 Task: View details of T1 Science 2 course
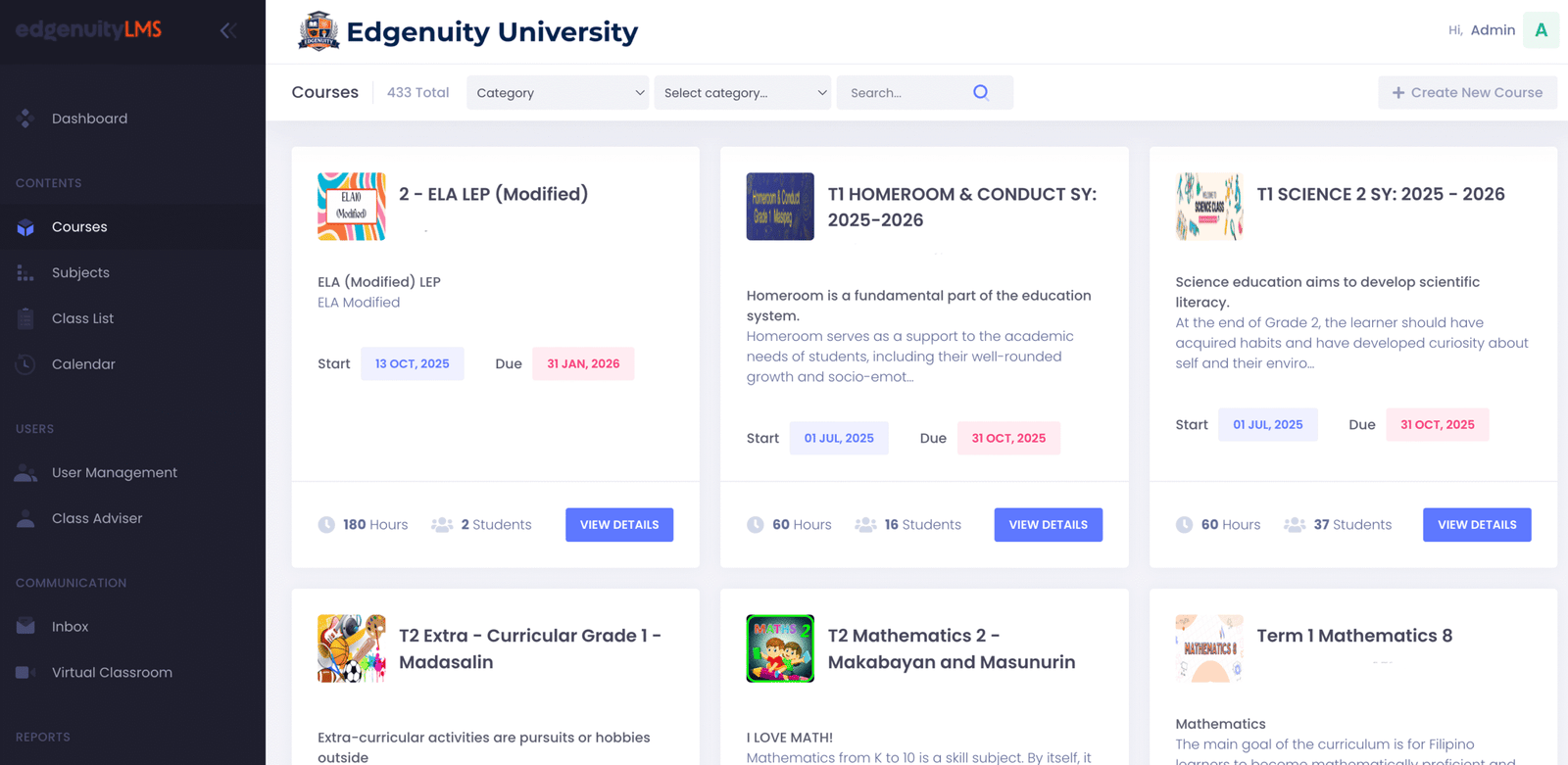click(x=1477, y=525)
